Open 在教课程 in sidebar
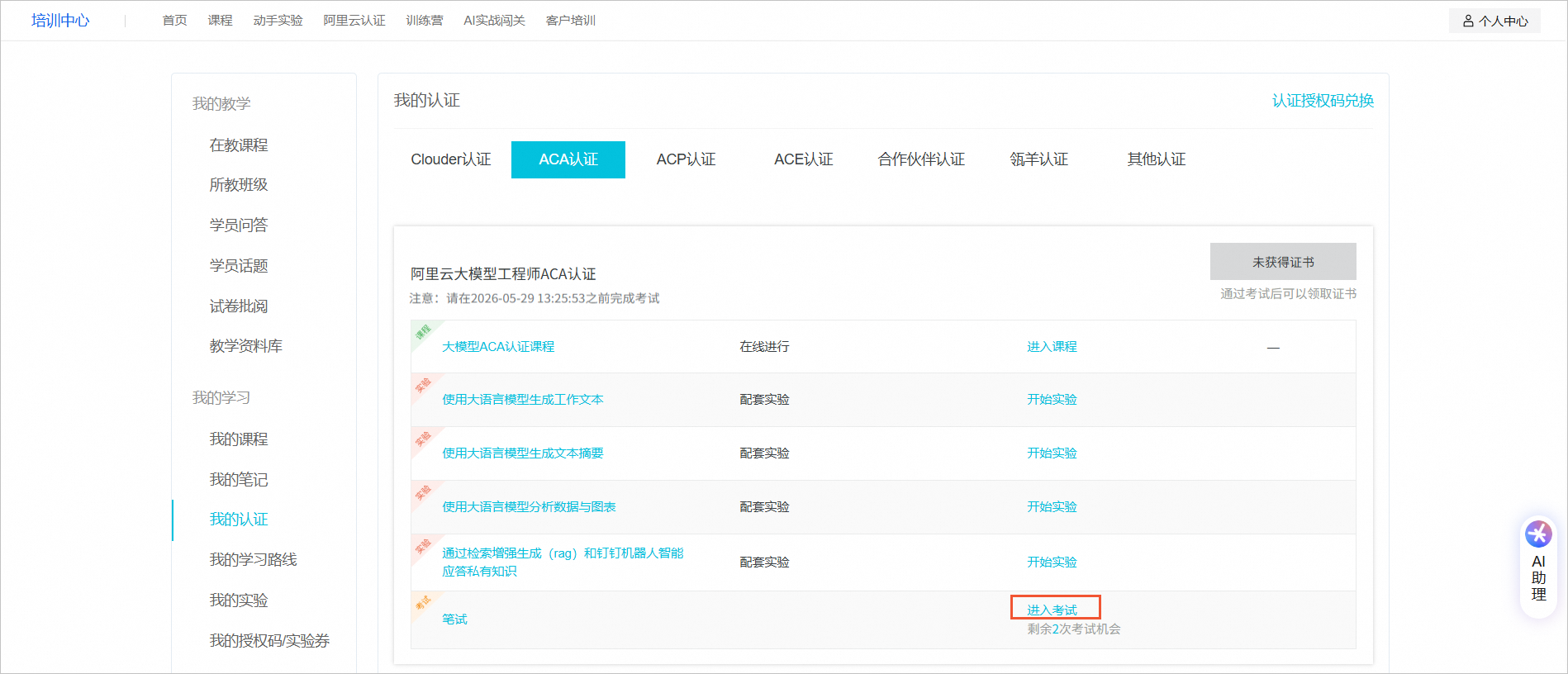 239,145
